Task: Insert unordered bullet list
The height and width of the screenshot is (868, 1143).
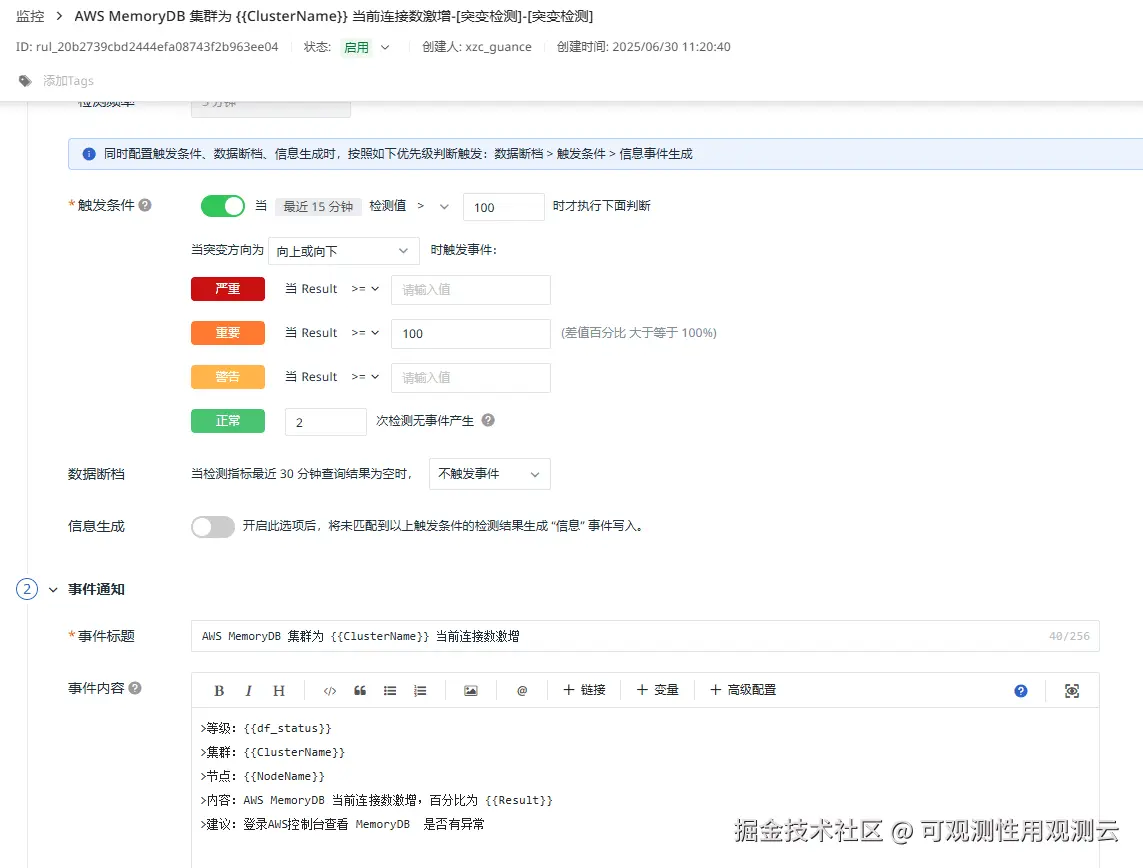Action: click(x=390, y=691)
